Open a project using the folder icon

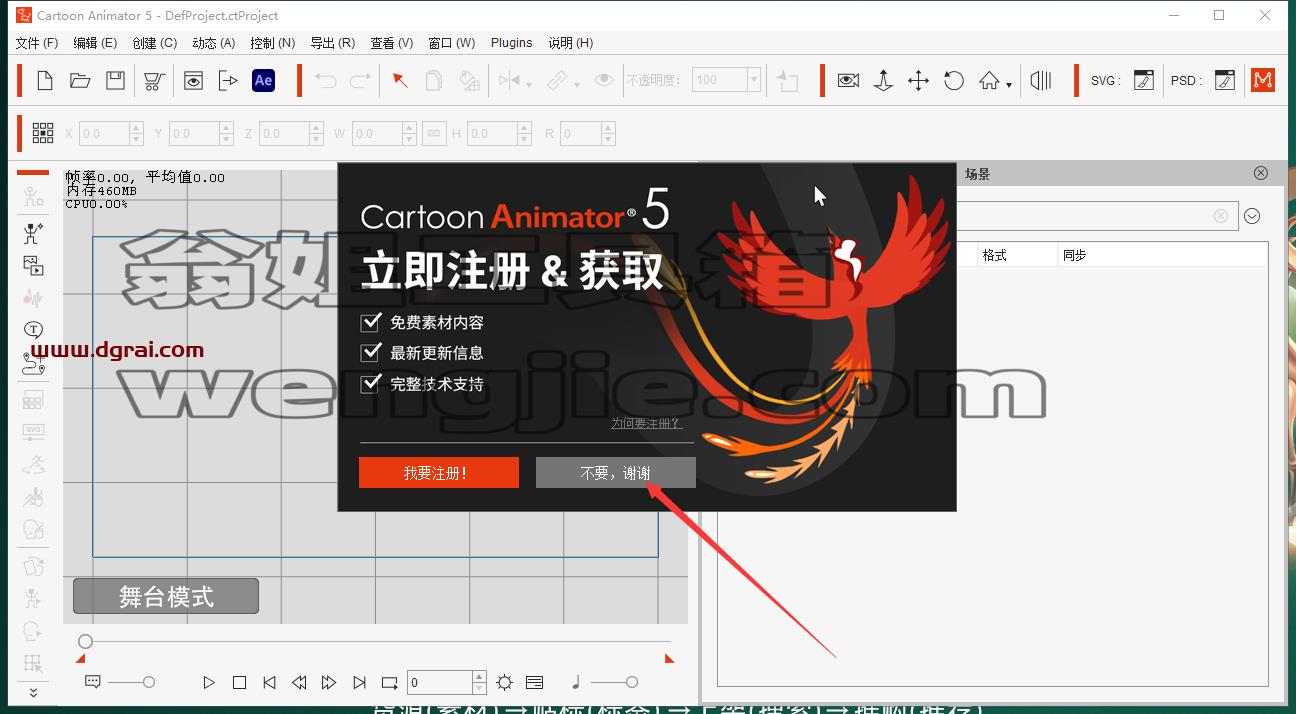(x=80, y=81)
